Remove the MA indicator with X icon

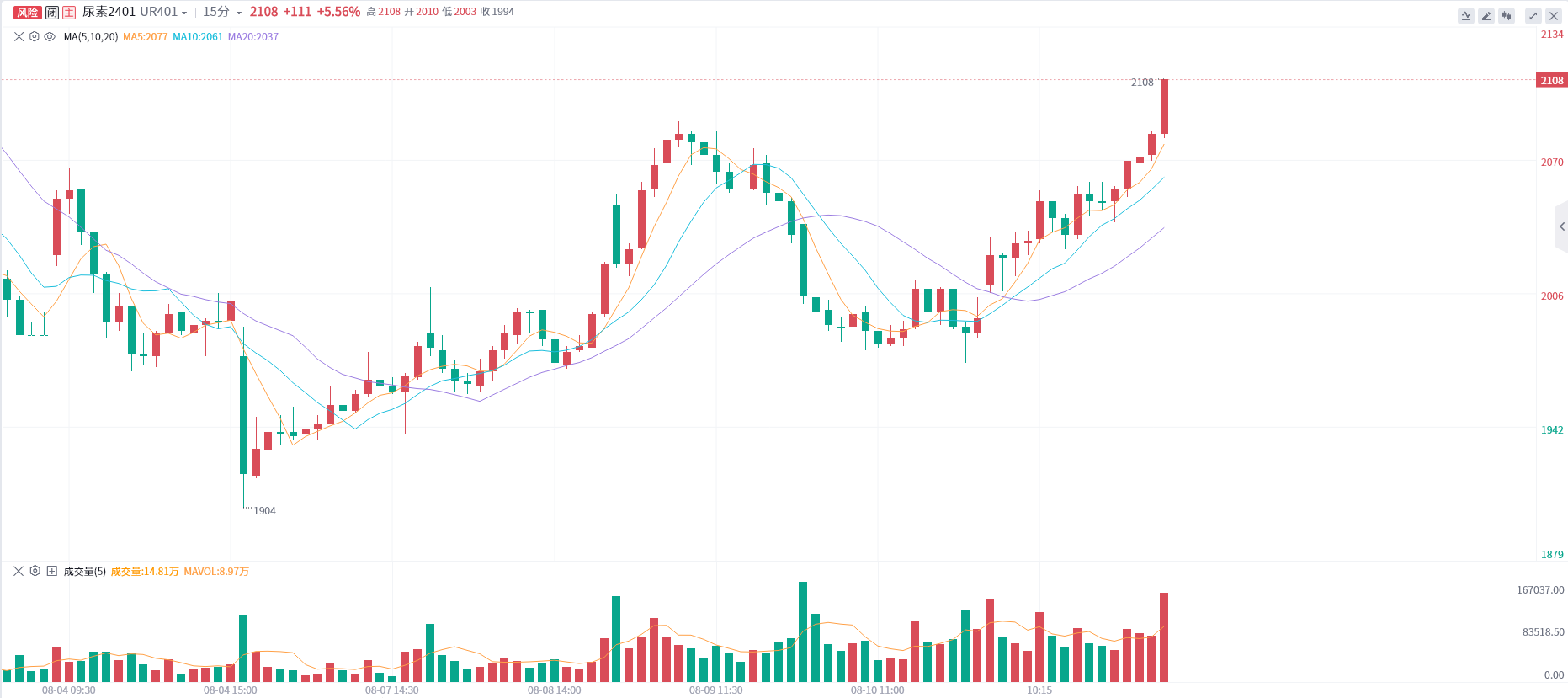[x=19, y=37]
